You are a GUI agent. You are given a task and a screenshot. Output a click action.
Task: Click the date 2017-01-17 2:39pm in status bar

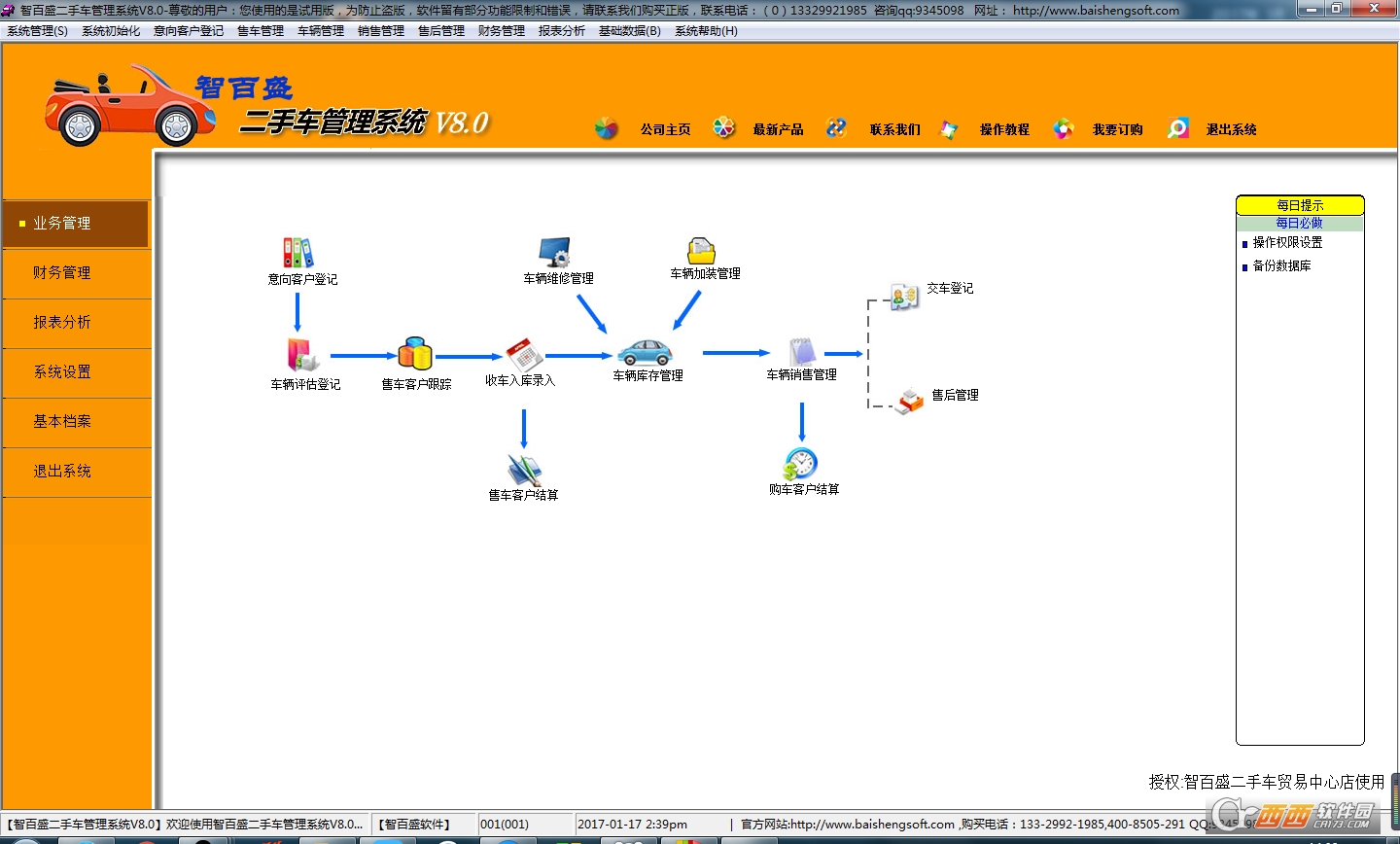tap(633, 825)
